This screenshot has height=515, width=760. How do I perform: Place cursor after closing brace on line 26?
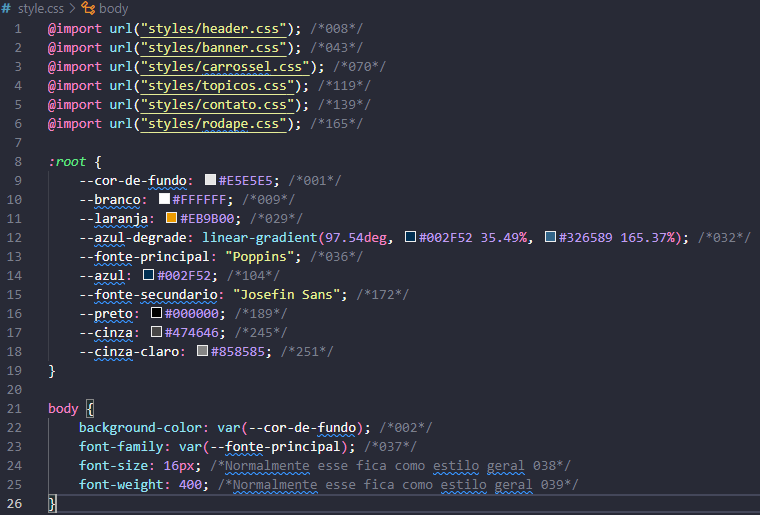point(58,503)
